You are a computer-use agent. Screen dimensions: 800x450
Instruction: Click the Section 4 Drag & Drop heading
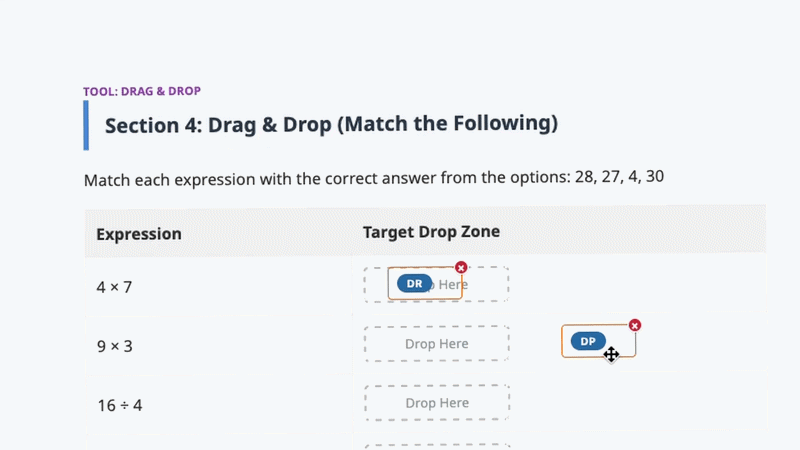point(330,125)
